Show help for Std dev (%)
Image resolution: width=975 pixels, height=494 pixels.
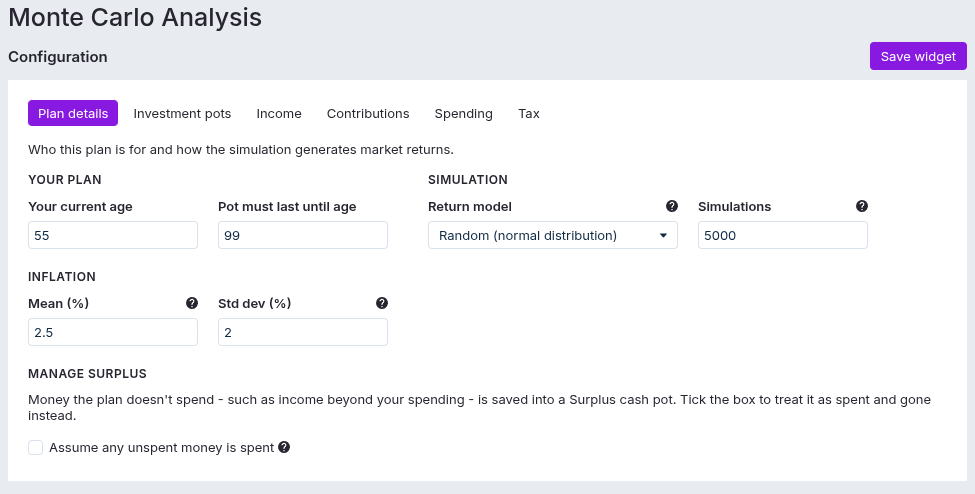[382, 303]
